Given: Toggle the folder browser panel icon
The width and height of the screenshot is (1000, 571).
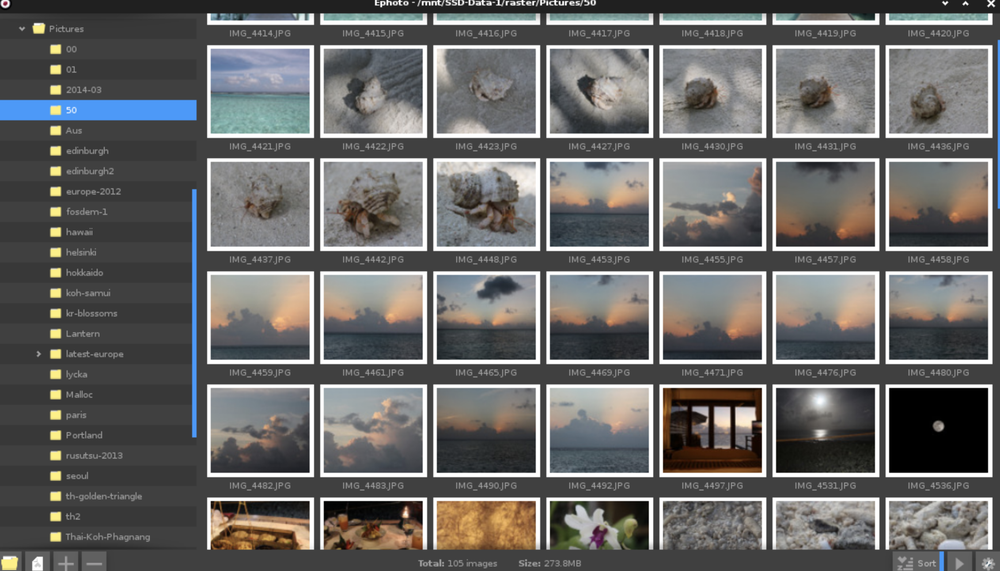Looking at the screenshot, I should (10, 562).
